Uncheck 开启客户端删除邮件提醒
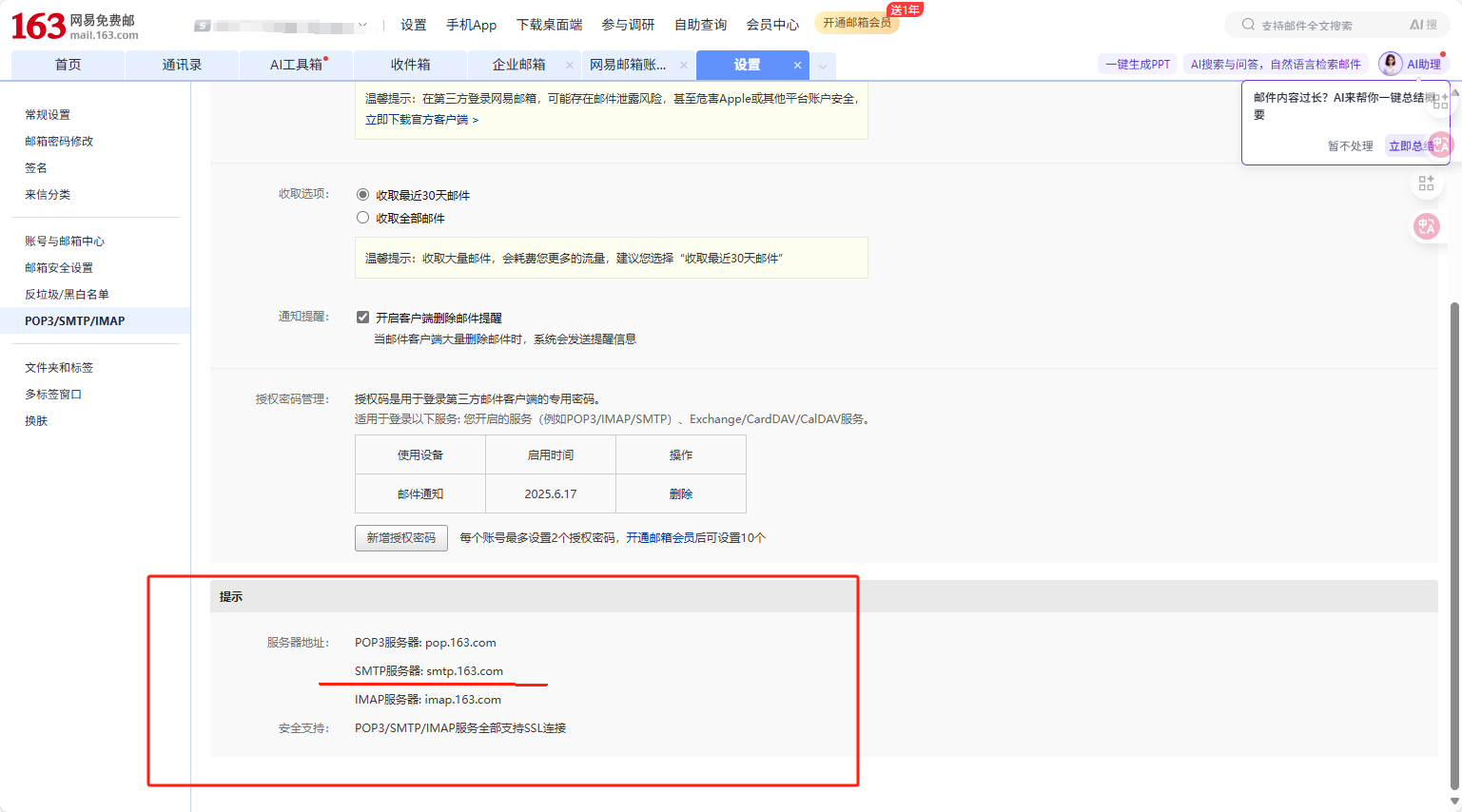Screen dimensions: 1462x812 [362, 317]
